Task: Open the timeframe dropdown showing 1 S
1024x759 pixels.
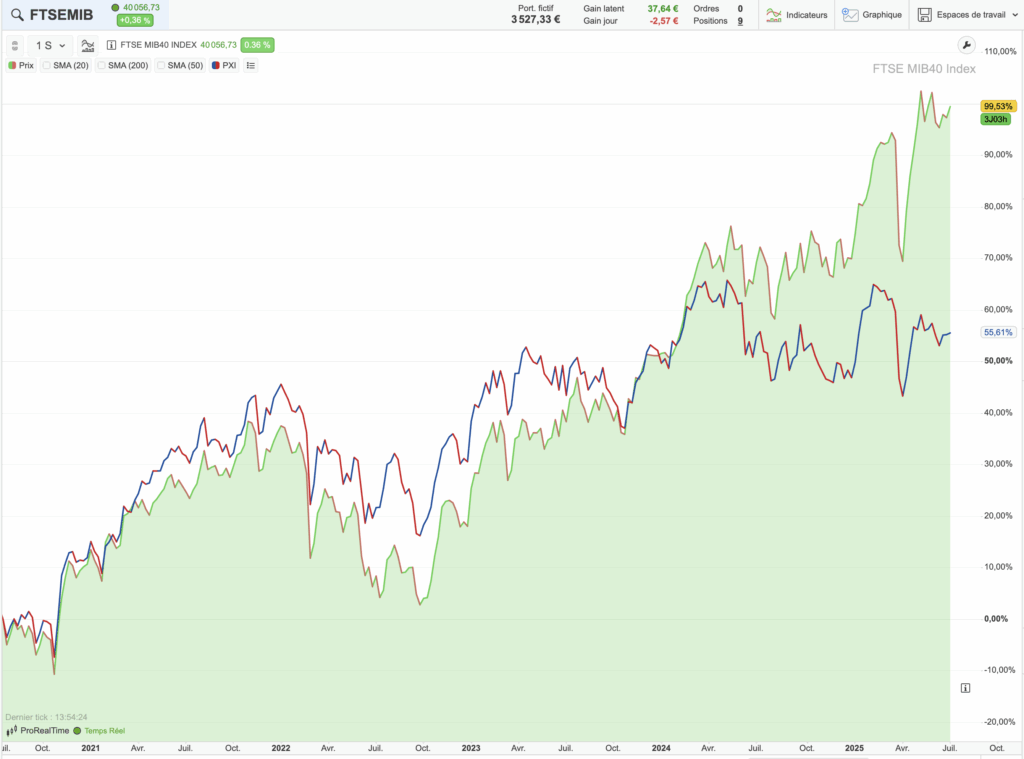Action: (50, 46)
